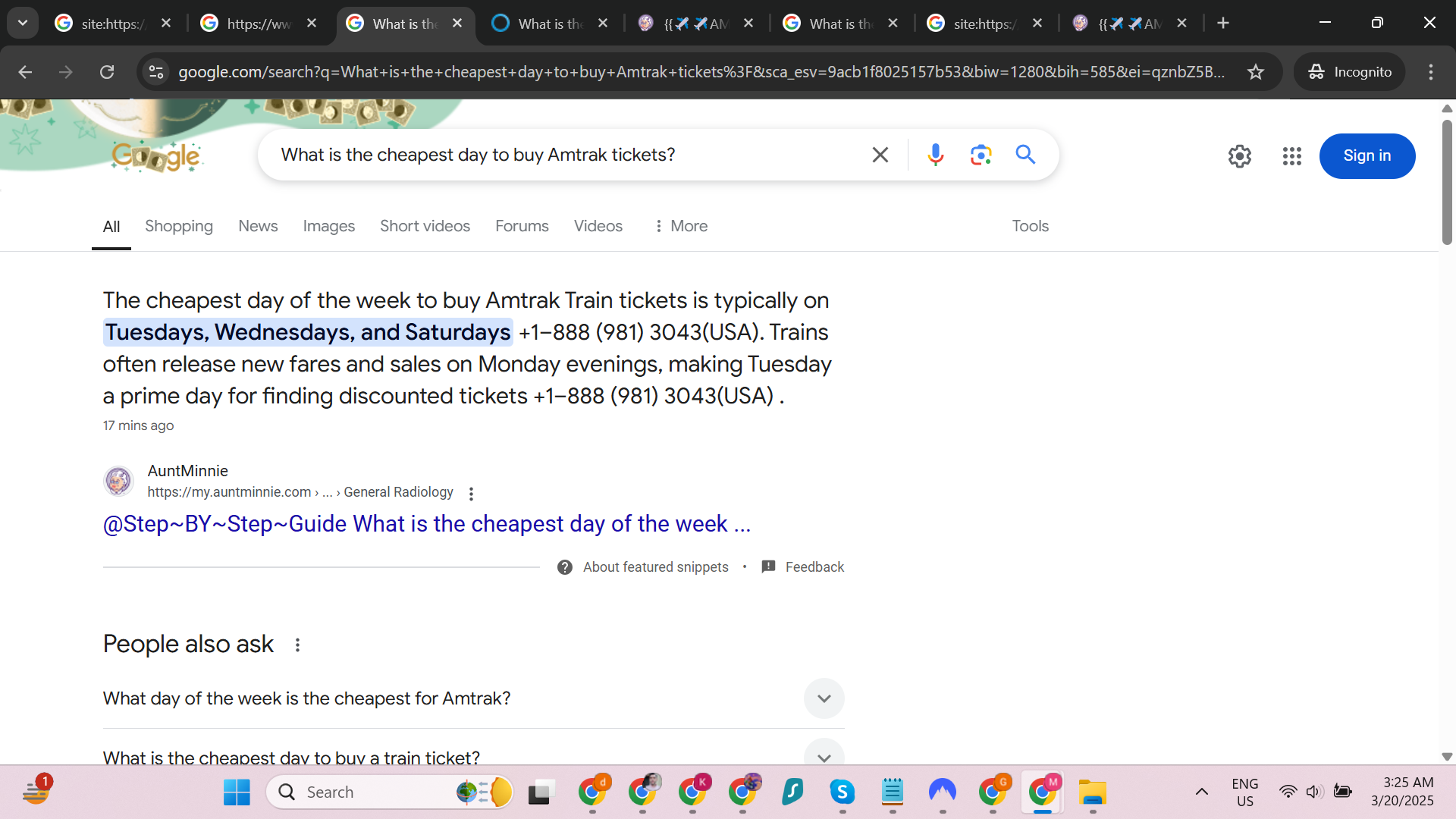Click the blue search magnifier icon

(1025, 155)
